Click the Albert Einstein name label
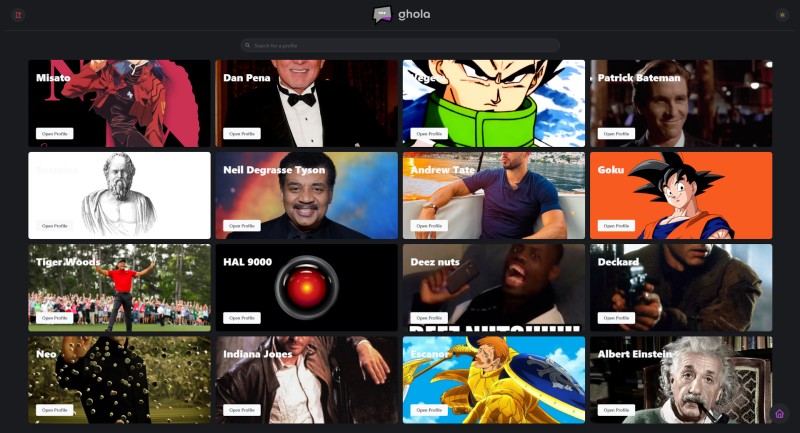 (635, 354)
